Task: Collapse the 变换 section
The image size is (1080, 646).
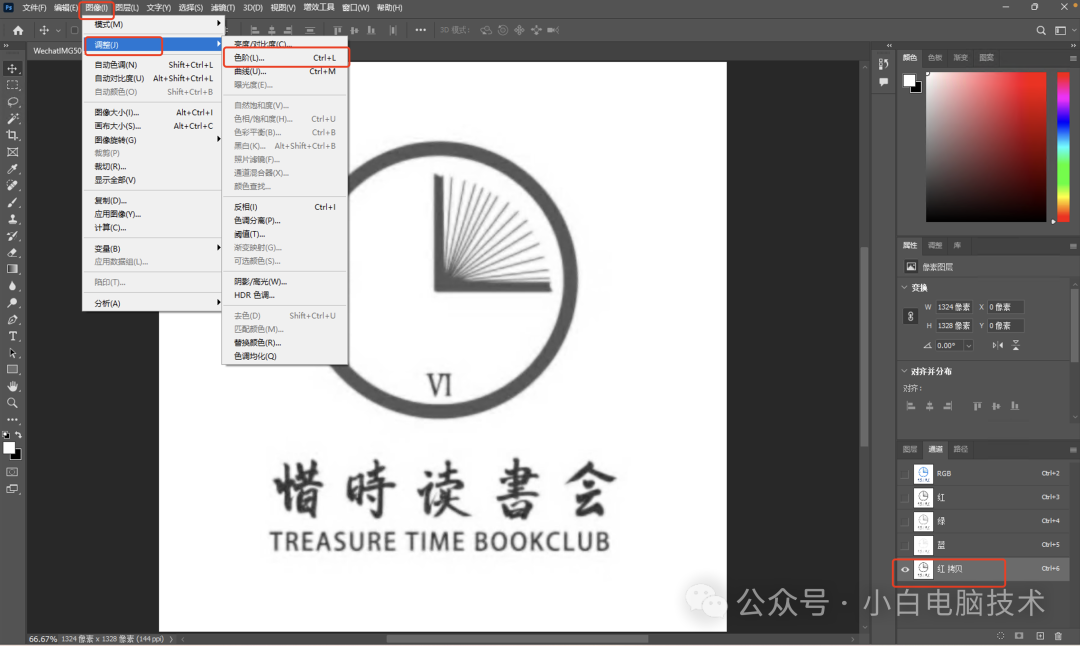Action: (904, 287)
